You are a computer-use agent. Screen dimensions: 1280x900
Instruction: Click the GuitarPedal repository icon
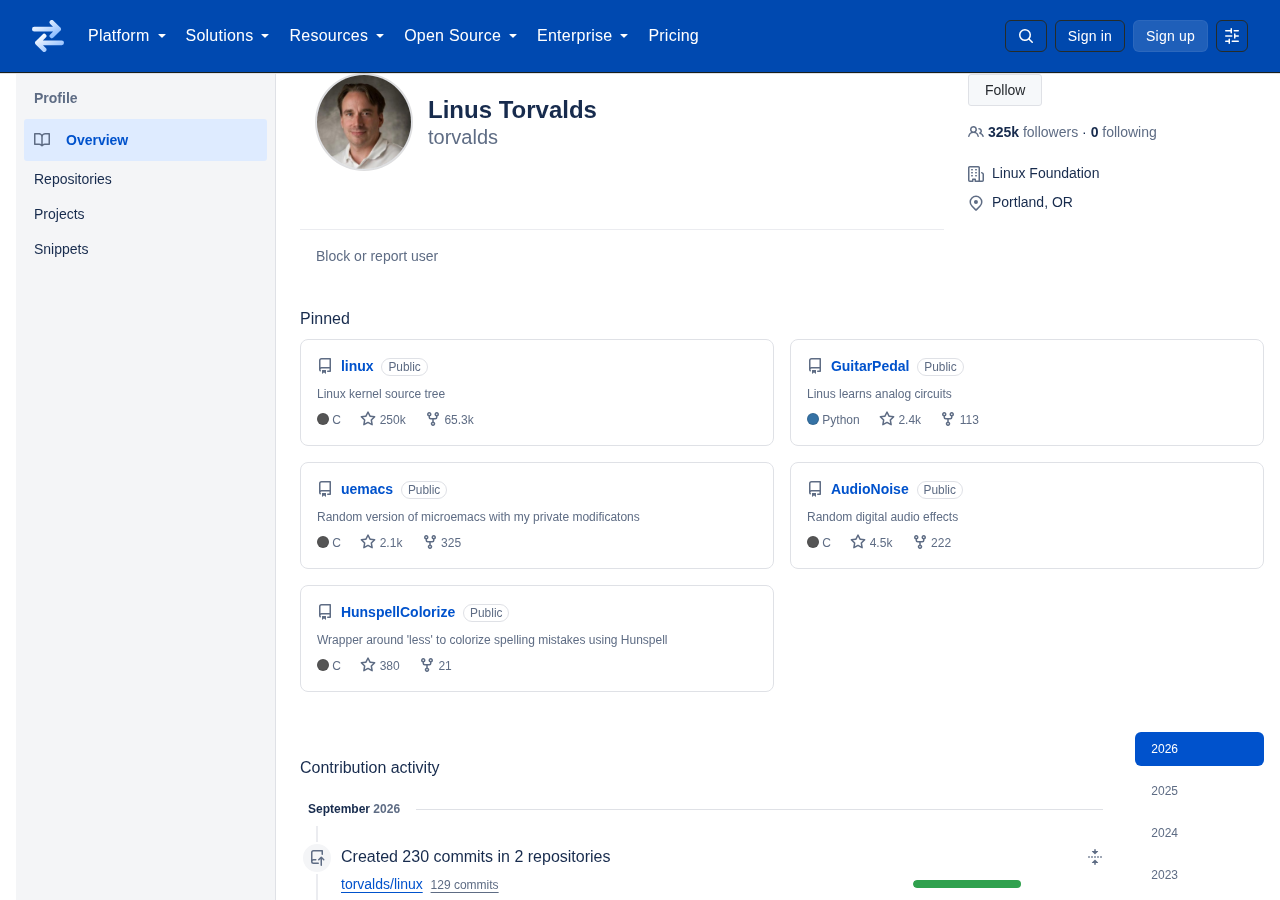(x=815, y=366)
